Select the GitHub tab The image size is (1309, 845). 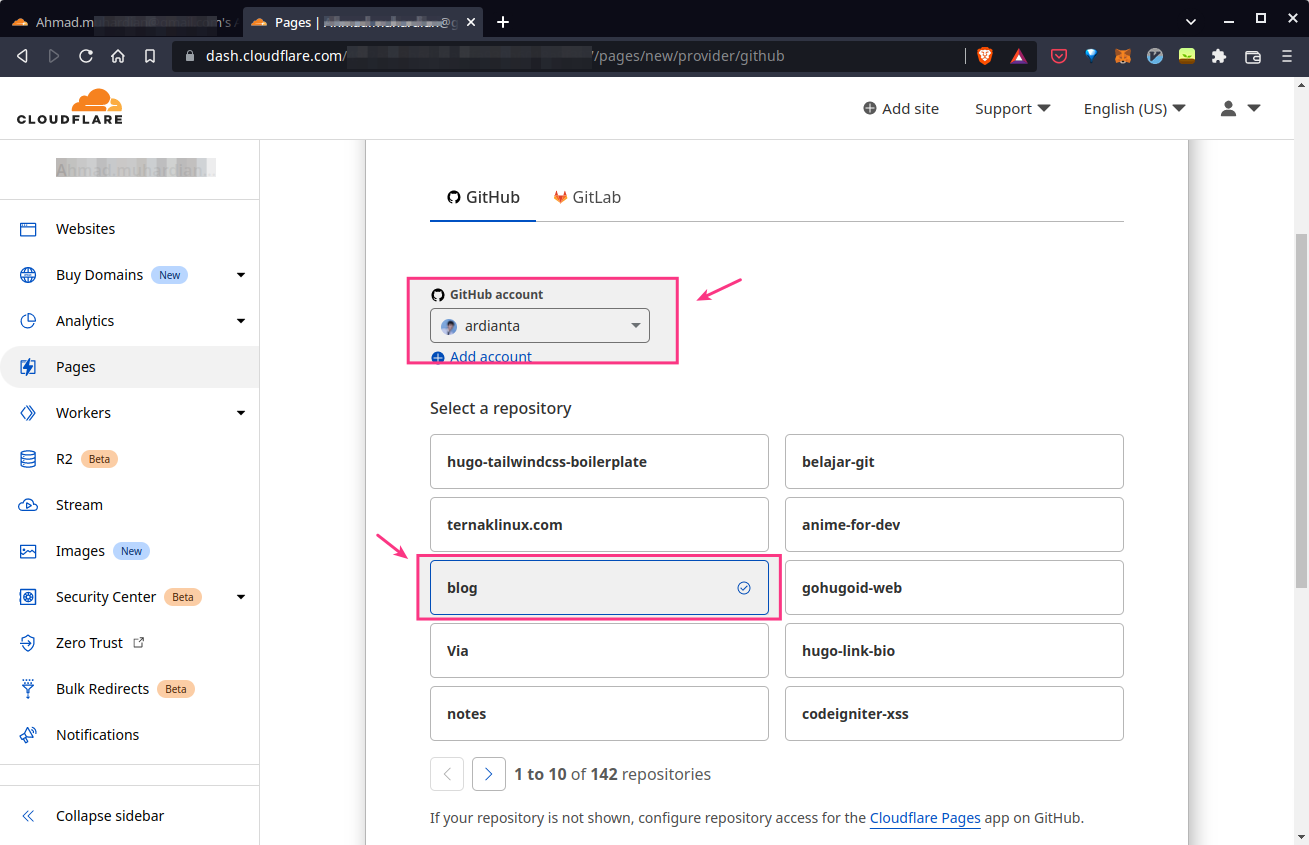click(483, 197)
